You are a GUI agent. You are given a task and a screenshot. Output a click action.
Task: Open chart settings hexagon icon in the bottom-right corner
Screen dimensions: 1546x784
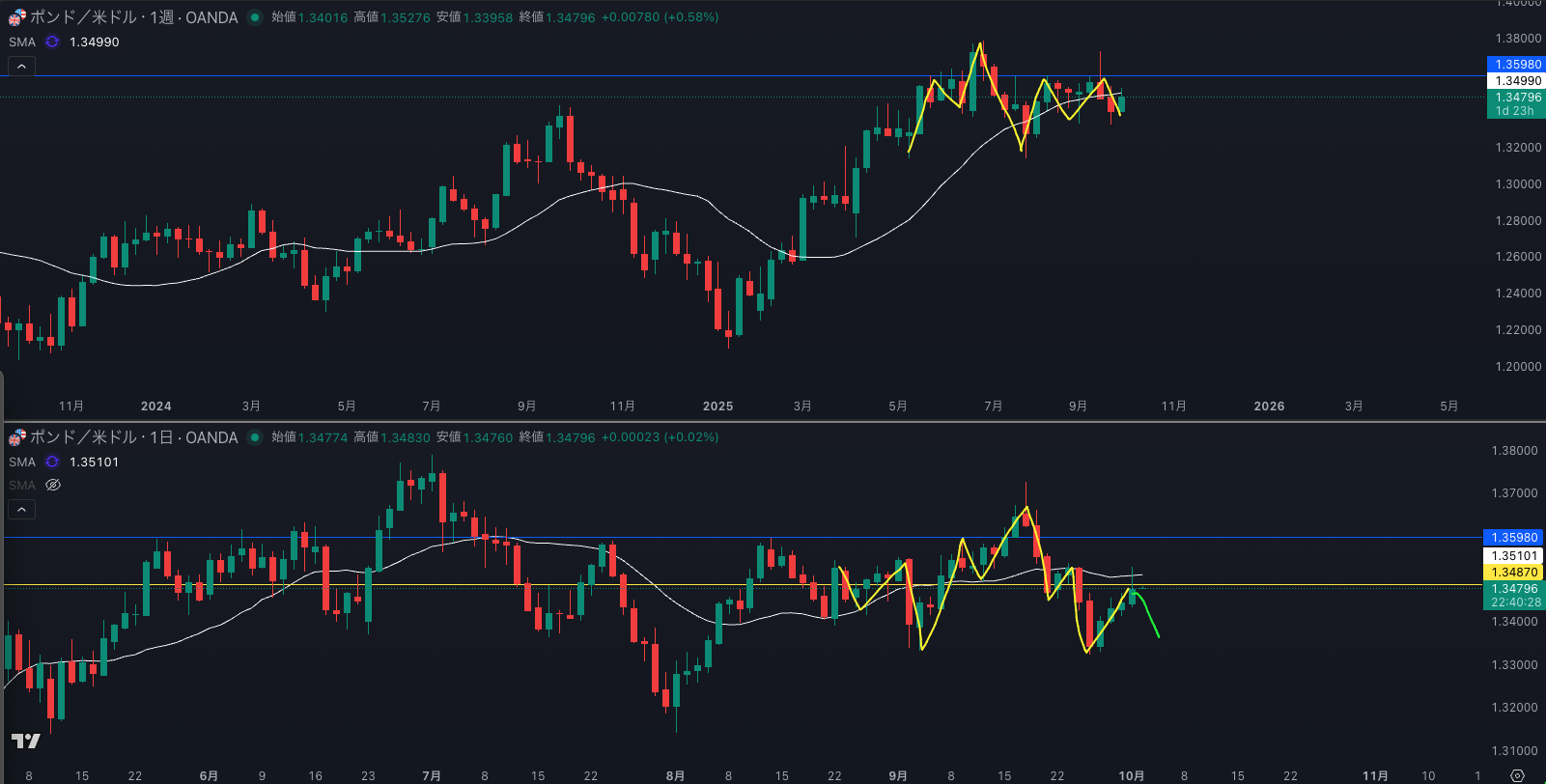(x=1517, y=775)
